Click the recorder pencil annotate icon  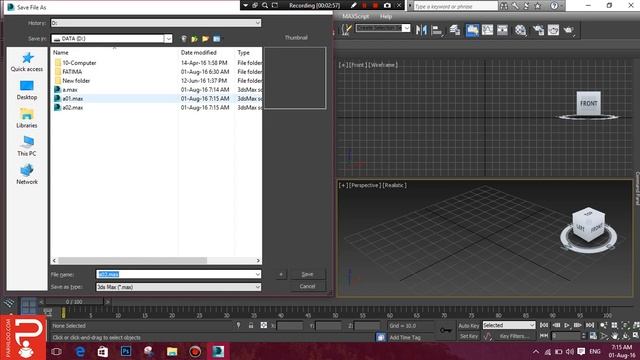click(353, 5)
